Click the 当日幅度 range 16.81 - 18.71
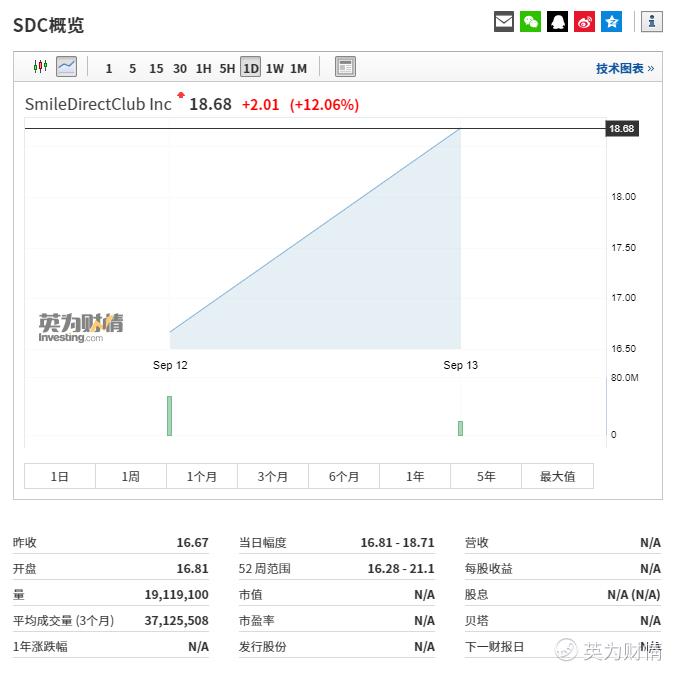The width and height of the screenshot is (675, 675). [397, 542]
